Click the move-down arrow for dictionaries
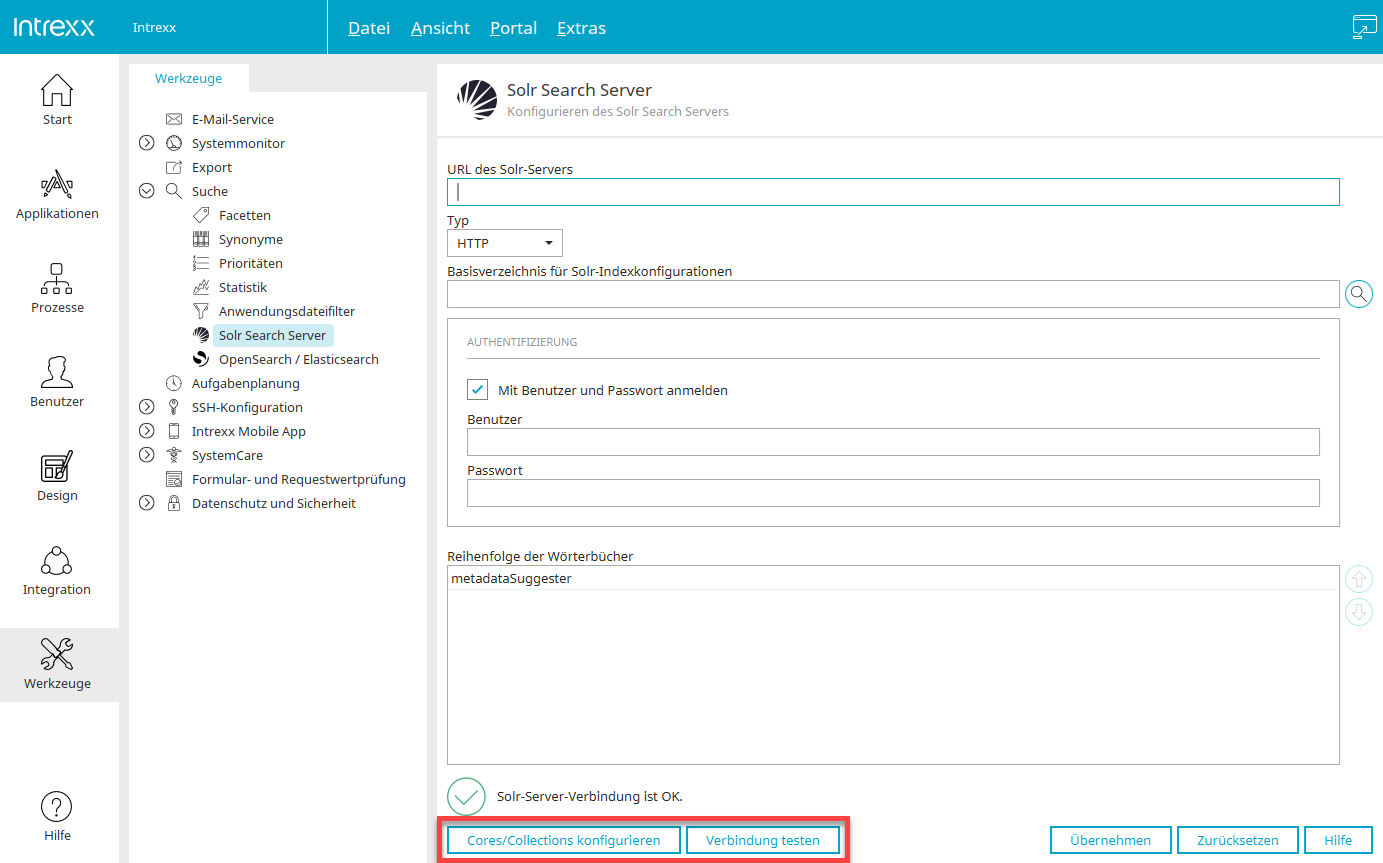The width and height of the screenshot is (1383, 863). tap(1359, 611)
